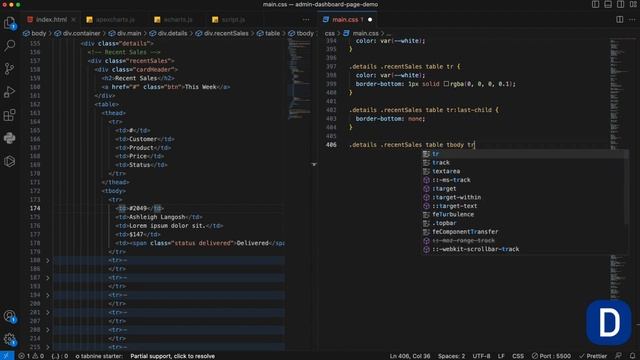Image resolution: width=640 pixels, height=360 pixels.
Task: Open table breadcrumb item
Action: point(269,33)
